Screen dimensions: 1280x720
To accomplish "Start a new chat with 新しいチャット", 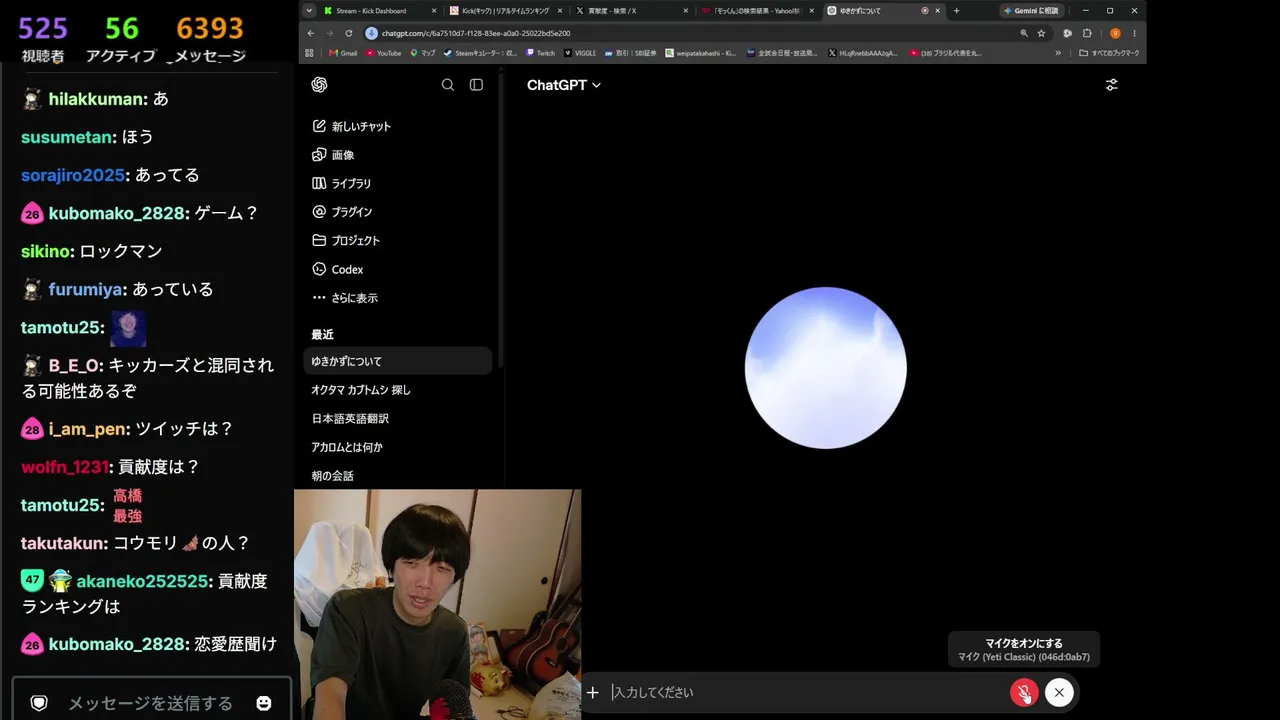I will point(398,126).
